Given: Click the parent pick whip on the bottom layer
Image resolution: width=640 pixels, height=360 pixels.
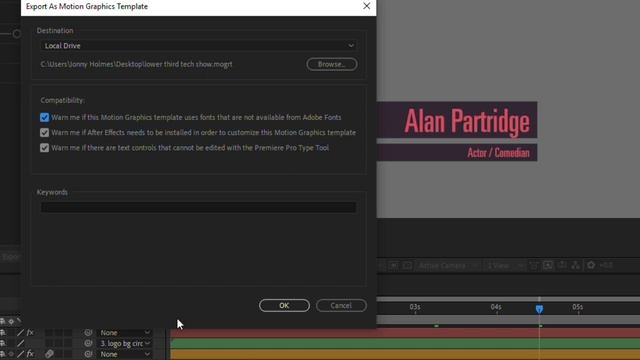Looking at the screenshot, I should click(88, 354).
